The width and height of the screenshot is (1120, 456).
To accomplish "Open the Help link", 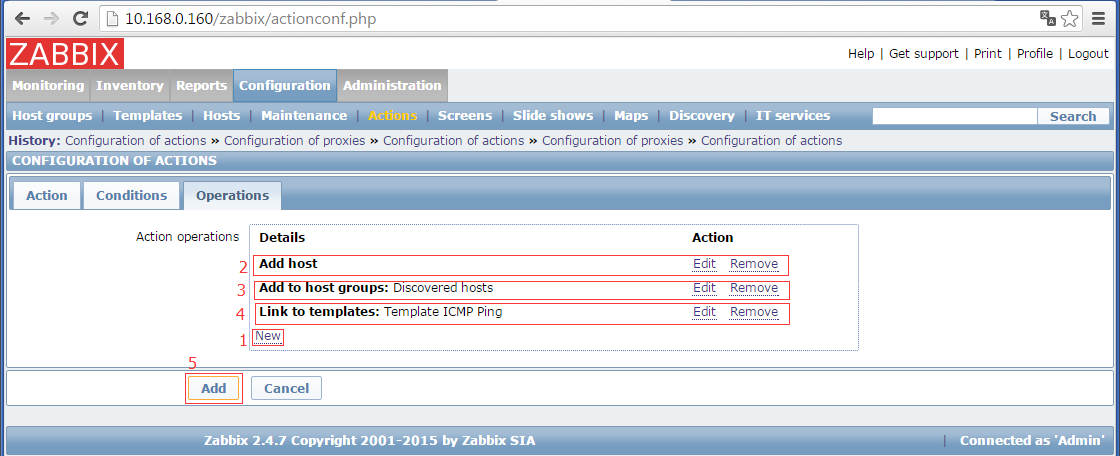I will [x=861, y=54].
